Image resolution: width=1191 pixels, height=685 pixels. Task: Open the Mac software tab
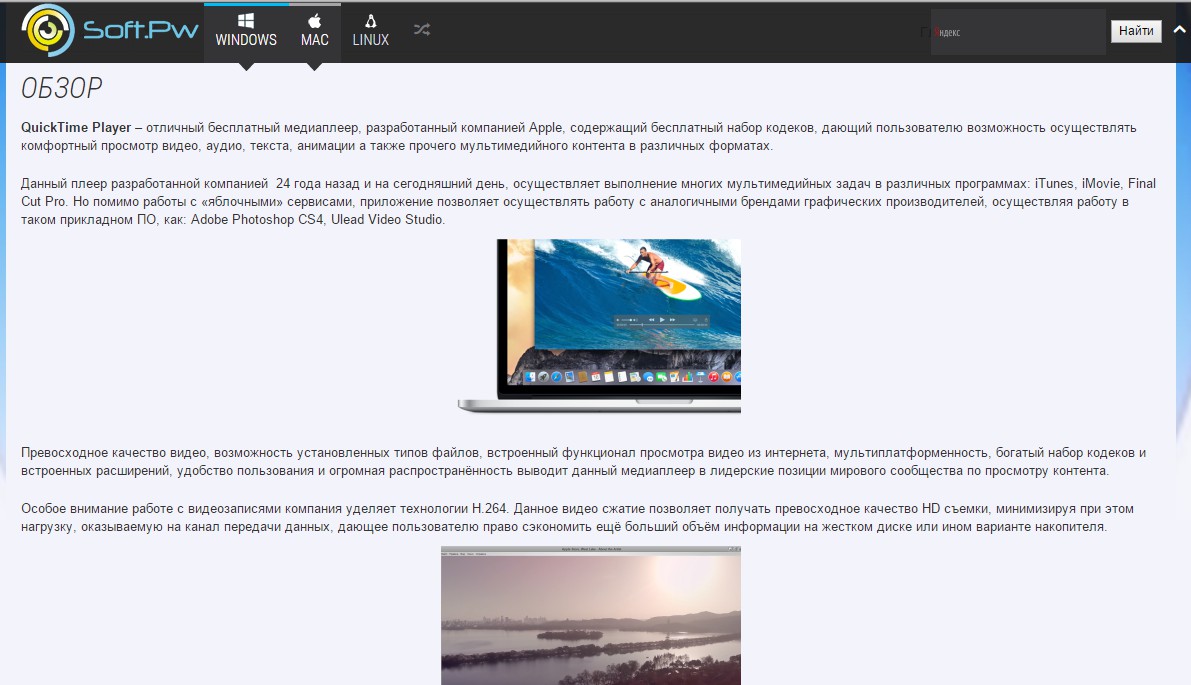point(314,31)
